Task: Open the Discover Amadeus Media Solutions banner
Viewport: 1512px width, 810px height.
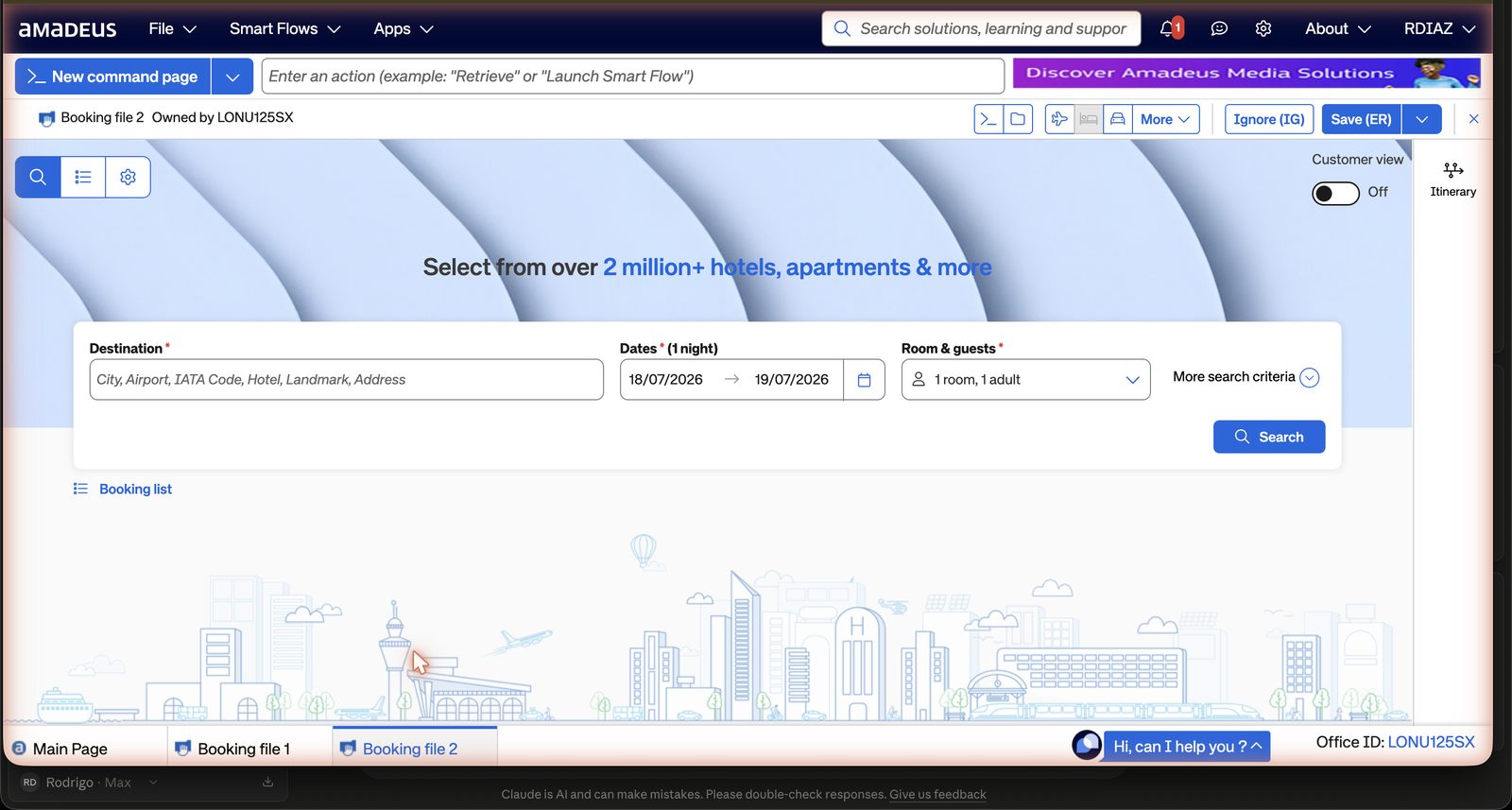Action: [x=1246, y=74]
